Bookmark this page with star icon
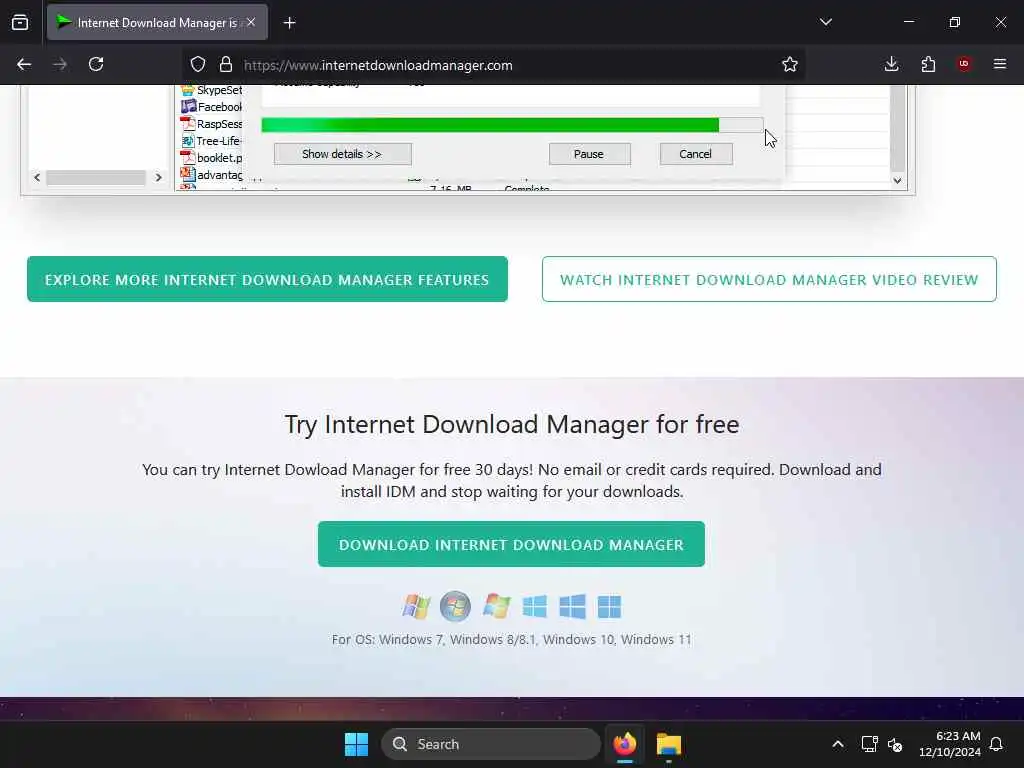 click(790, 64)
